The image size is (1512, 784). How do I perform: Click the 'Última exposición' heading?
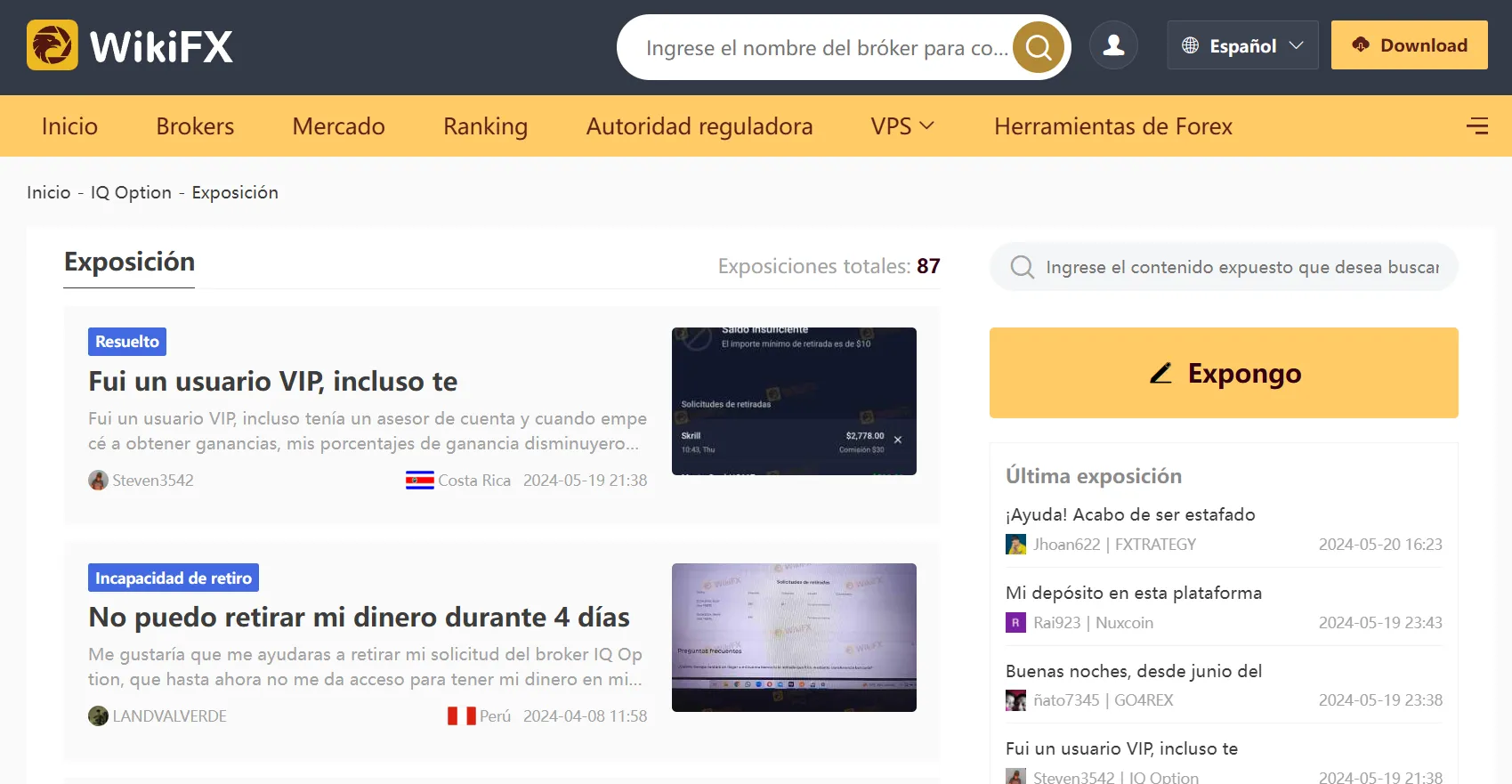pyautogui.click(x=1094, y=476)
